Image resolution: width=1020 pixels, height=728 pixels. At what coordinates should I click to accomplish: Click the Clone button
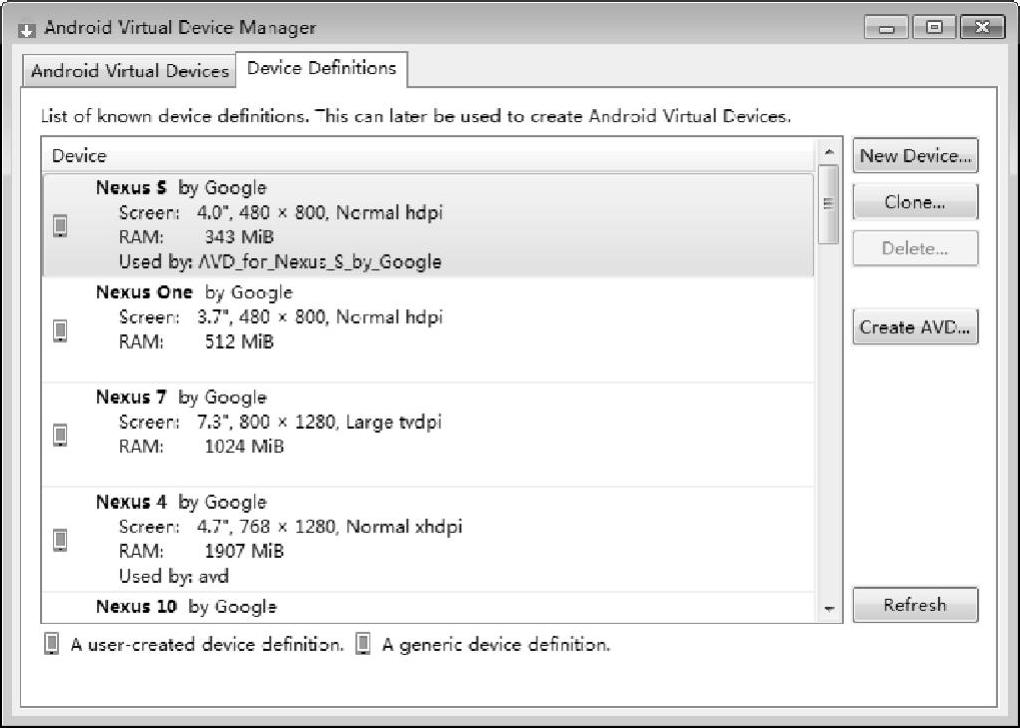coord(915,202)
